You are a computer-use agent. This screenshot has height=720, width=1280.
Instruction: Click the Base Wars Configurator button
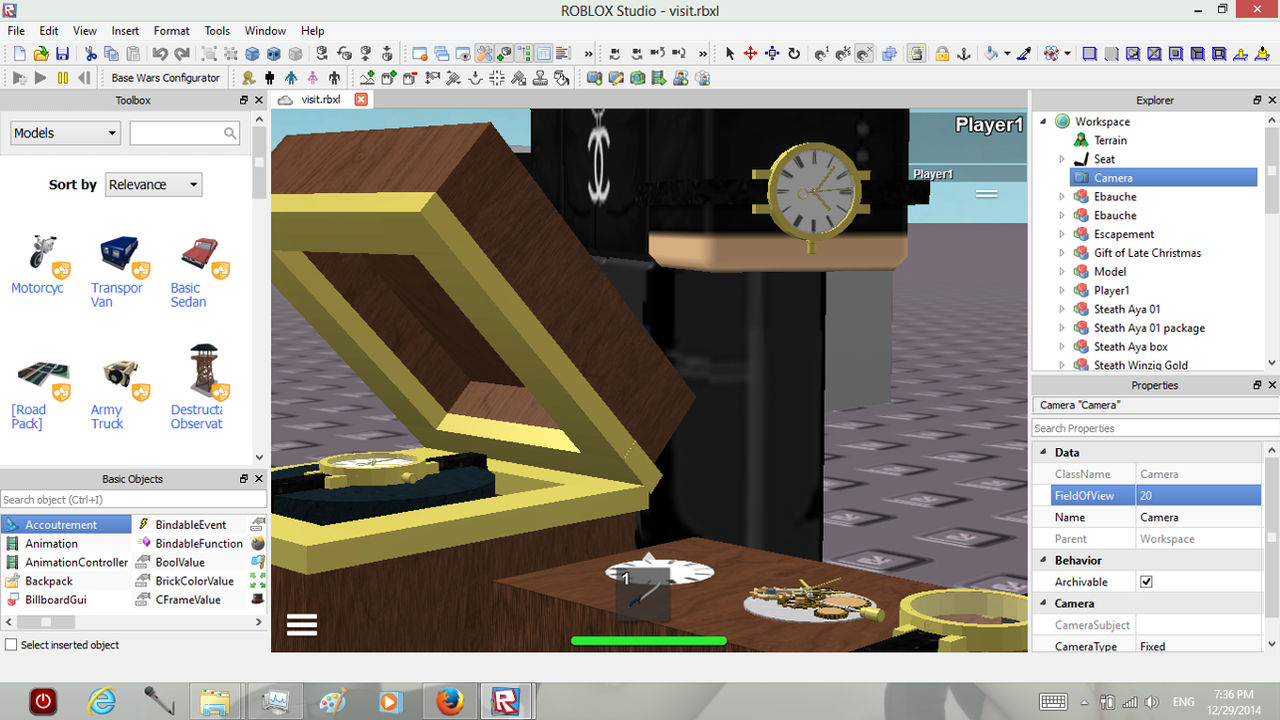[166, 77]
